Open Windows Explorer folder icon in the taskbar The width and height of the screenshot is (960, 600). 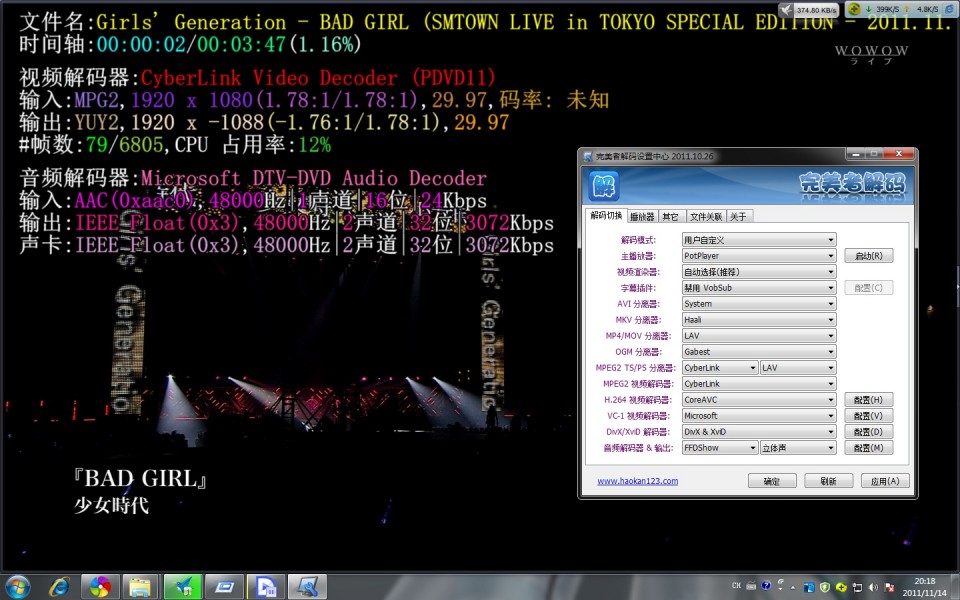point(140,587)
